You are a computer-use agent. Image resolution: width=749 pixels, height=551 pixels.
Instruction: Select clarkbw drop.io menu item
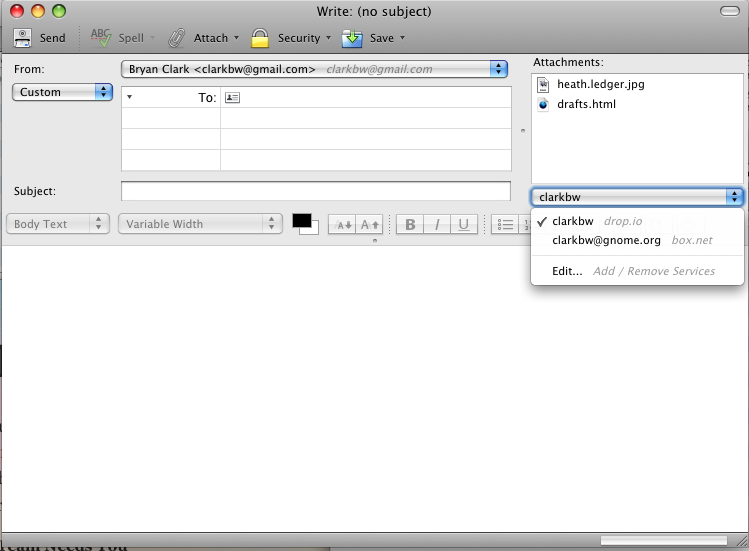(x=637, y=221)
